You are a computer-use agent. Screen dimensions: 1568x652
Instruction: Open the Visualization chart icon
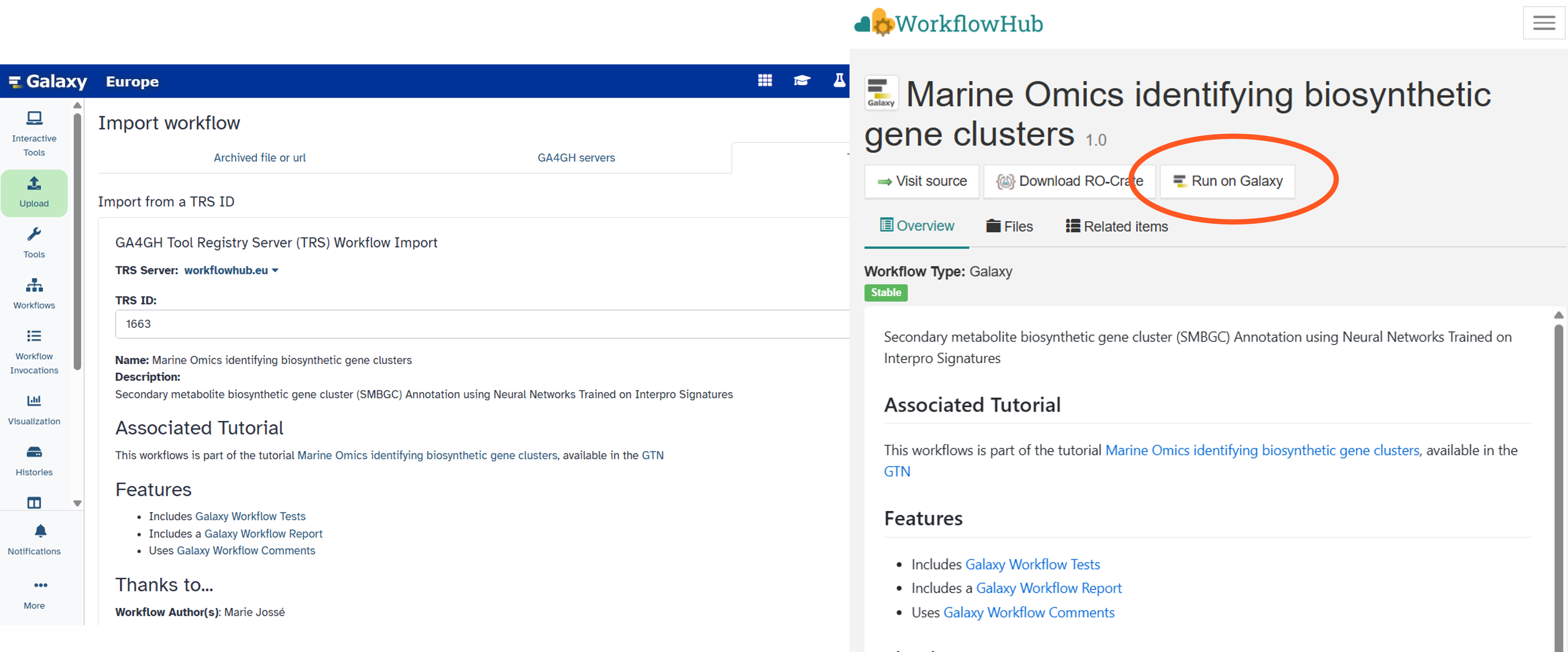tap(34, 400)
